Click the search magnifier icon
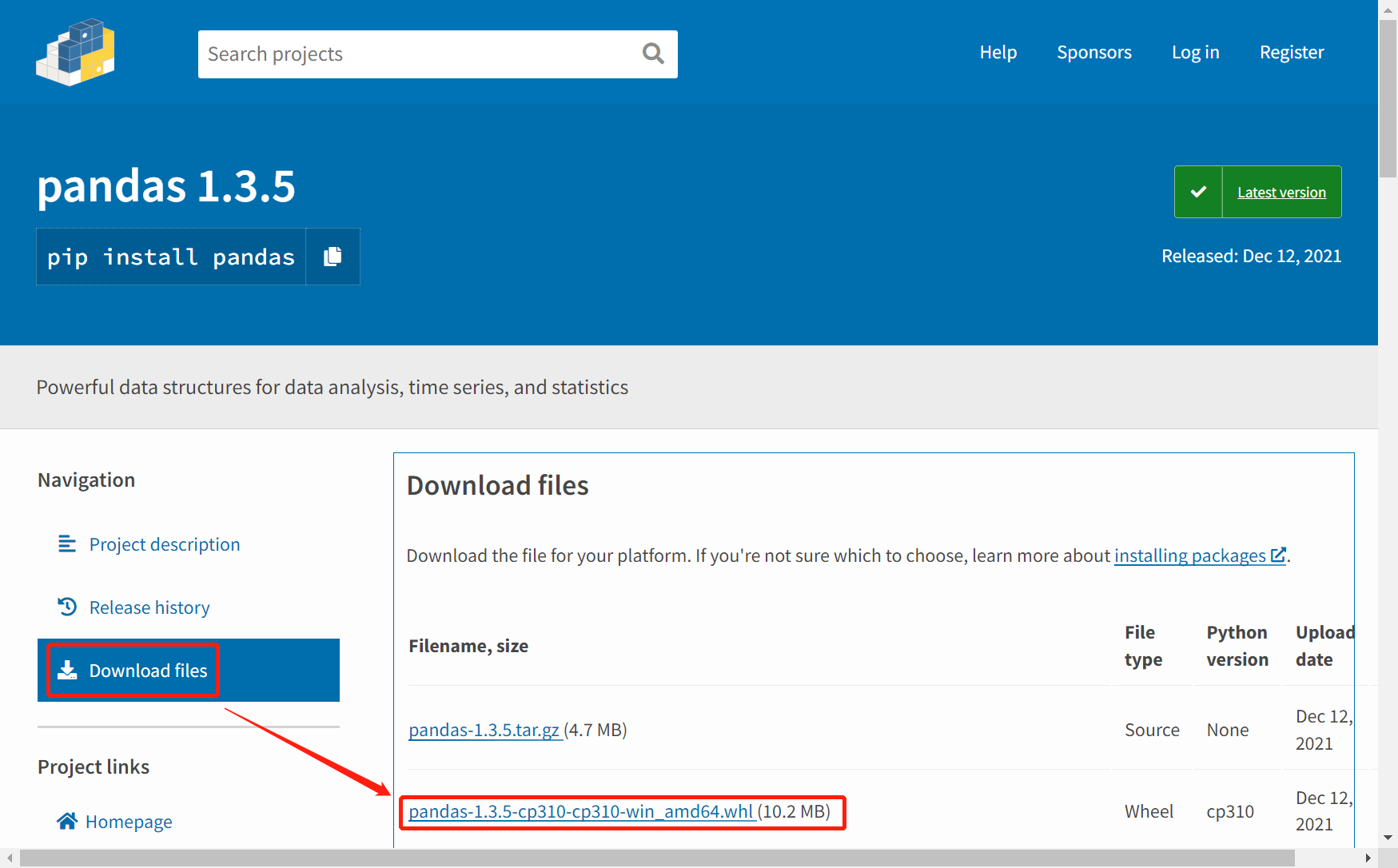 (x=653, y=54)
